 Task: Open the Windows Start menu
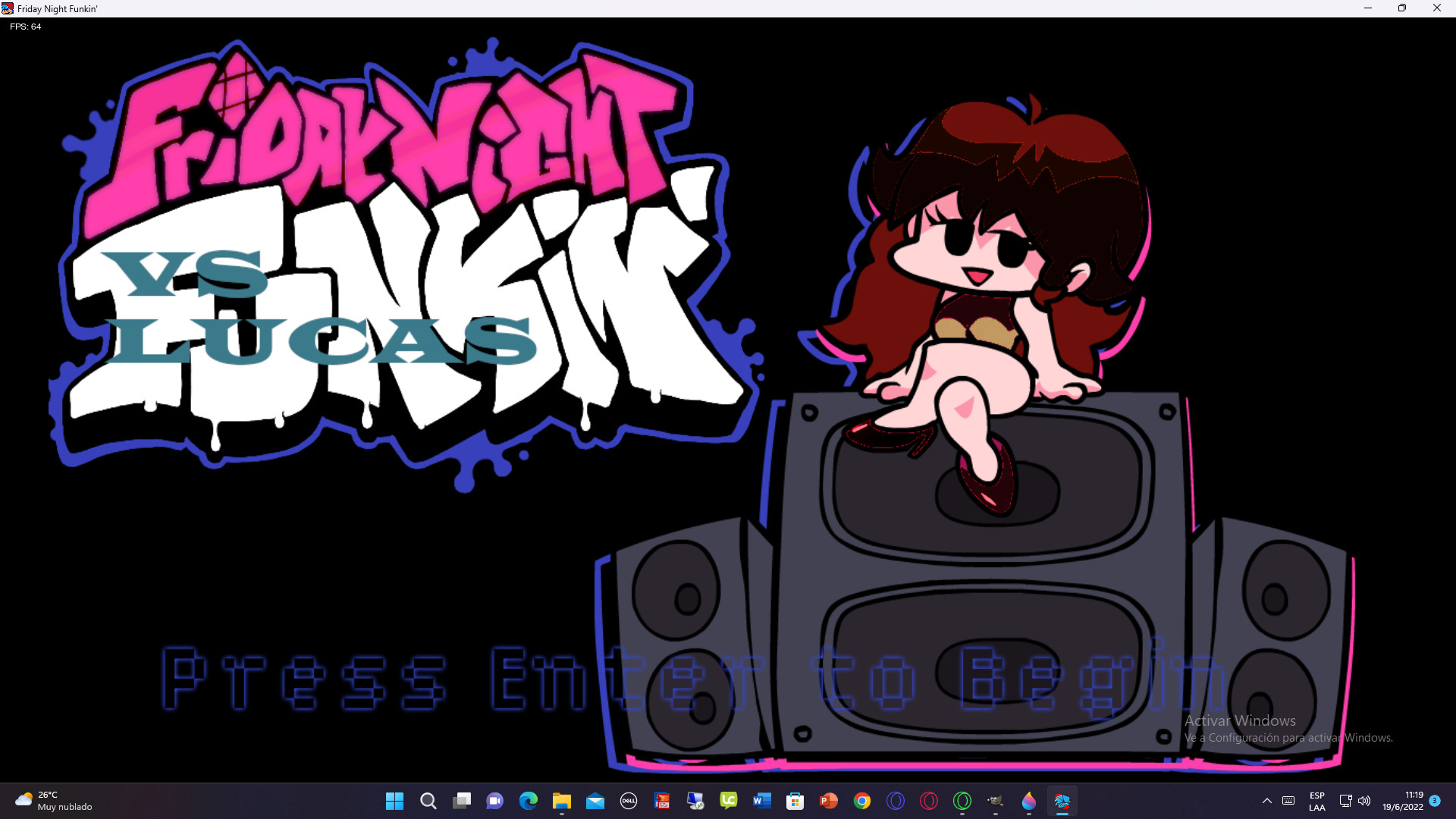click(394, 801)
